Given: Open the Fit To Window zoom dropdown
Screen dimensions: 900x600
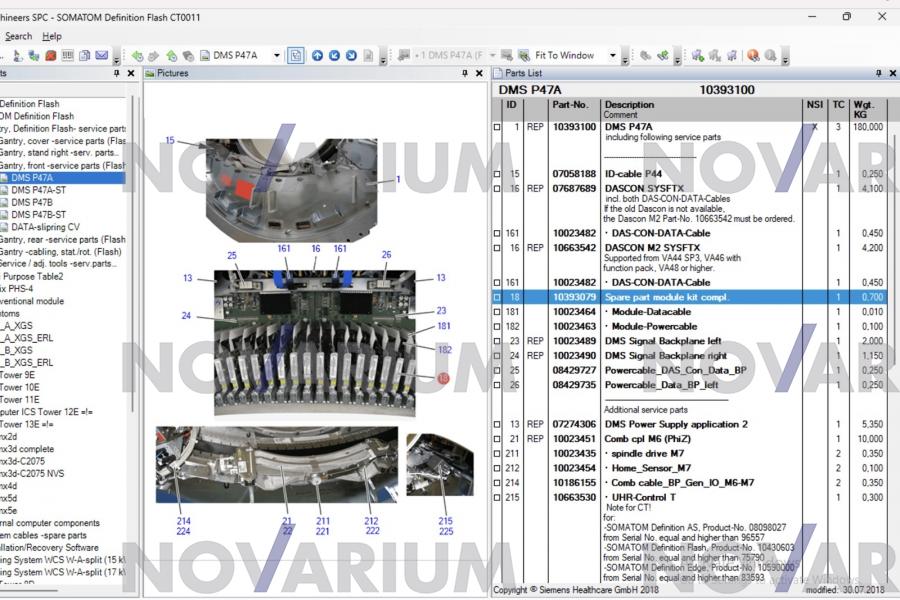Looking at the screenshot, I should point(612,56).
